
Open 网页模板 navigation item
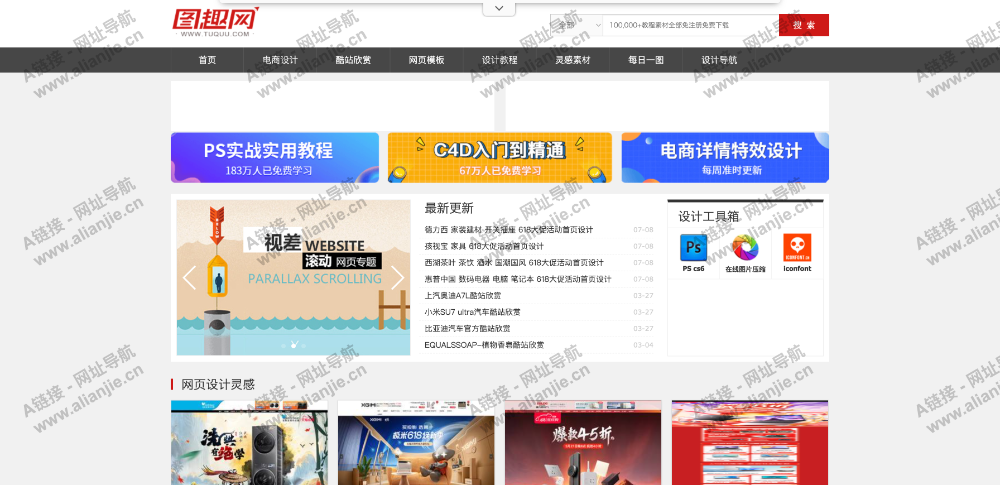[427, 60]
